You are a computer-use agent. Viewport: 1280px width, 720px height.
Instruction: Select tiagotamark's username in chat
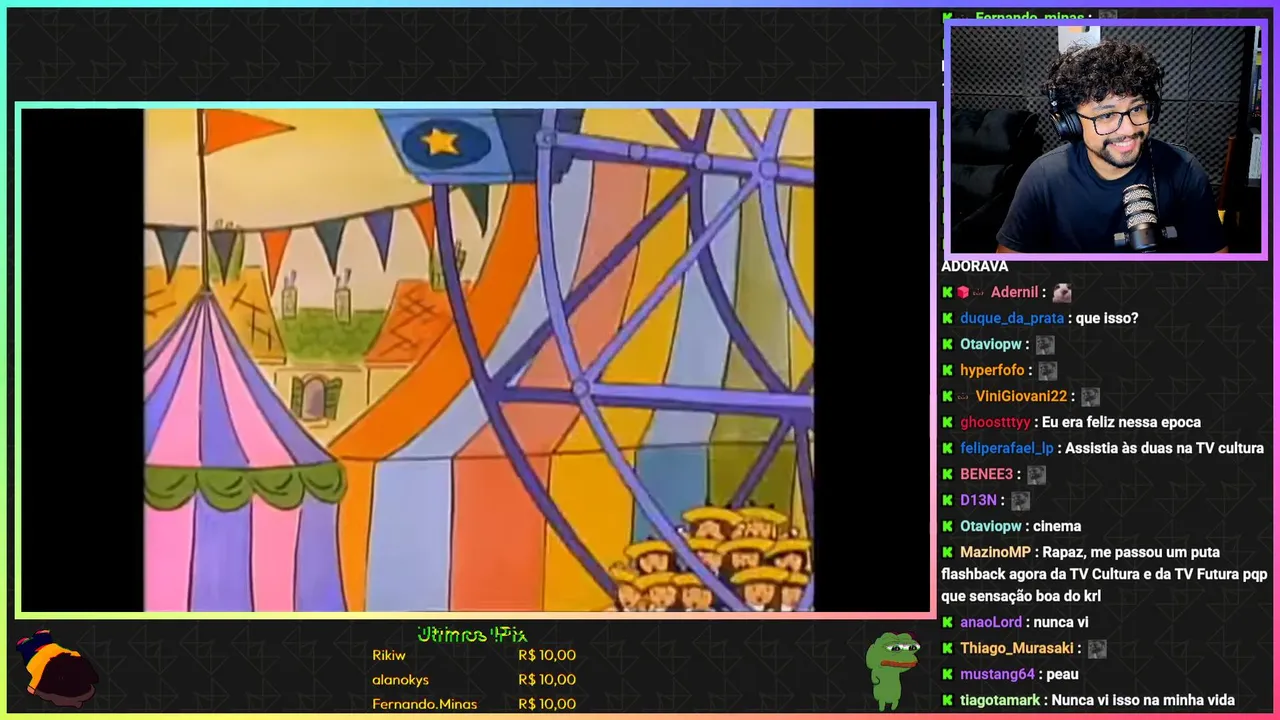point(1000,700)
